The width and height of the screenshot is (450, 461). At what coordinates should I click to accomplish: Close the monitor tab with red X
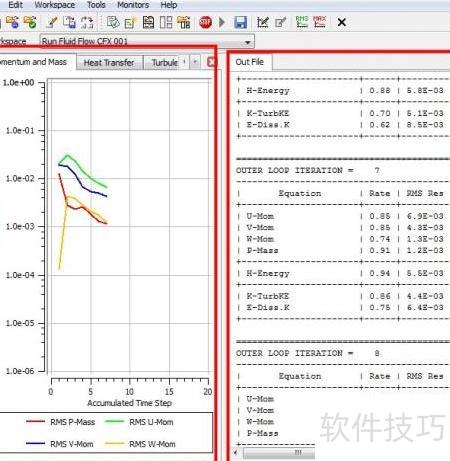211,62
